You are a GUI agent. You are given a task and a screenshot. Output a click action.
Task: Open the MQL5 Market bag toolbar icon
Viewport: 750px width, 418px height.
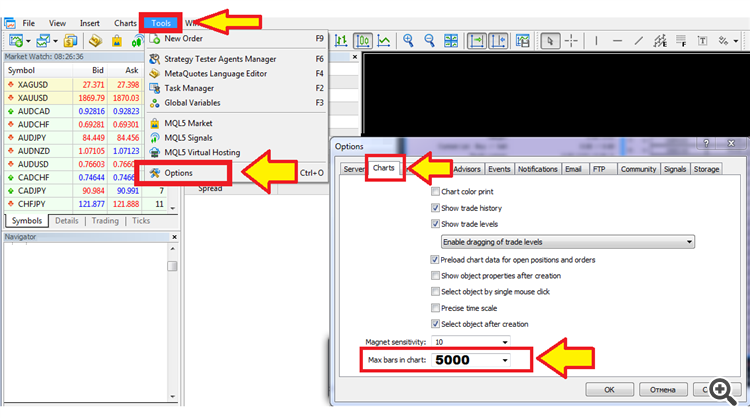pos(117,41)
